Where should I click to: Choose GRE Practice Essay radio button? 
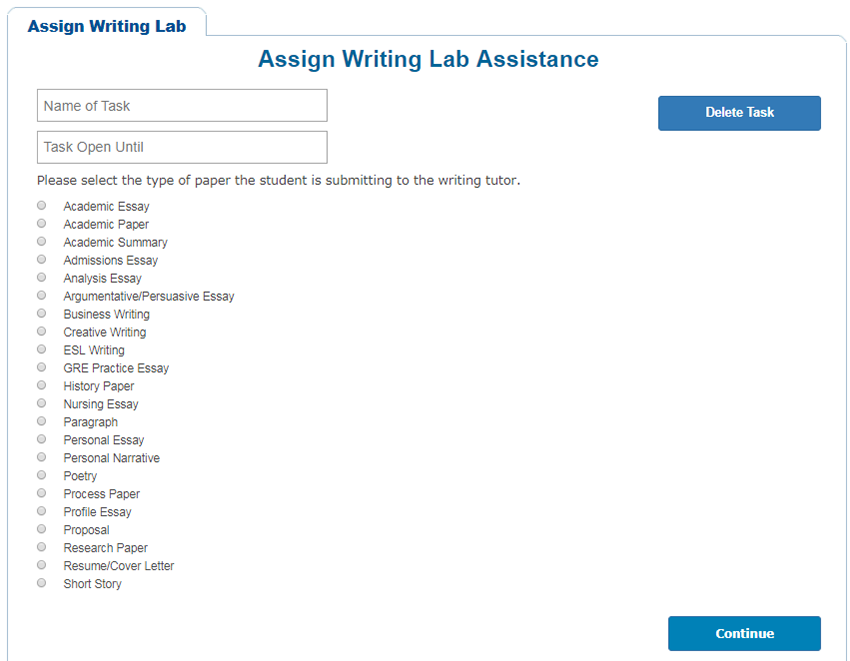click(x=41, y=367)
